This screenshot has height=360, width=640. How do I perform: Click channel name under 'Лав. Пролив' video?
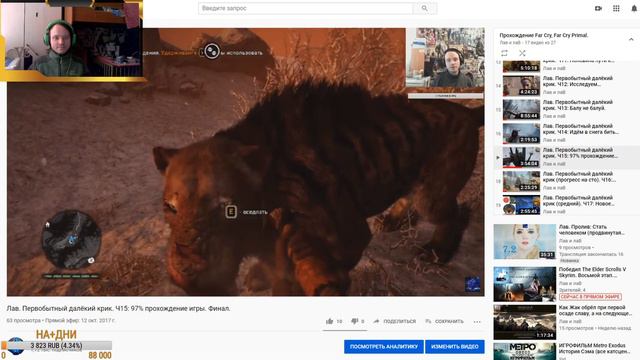click(570, 241)
